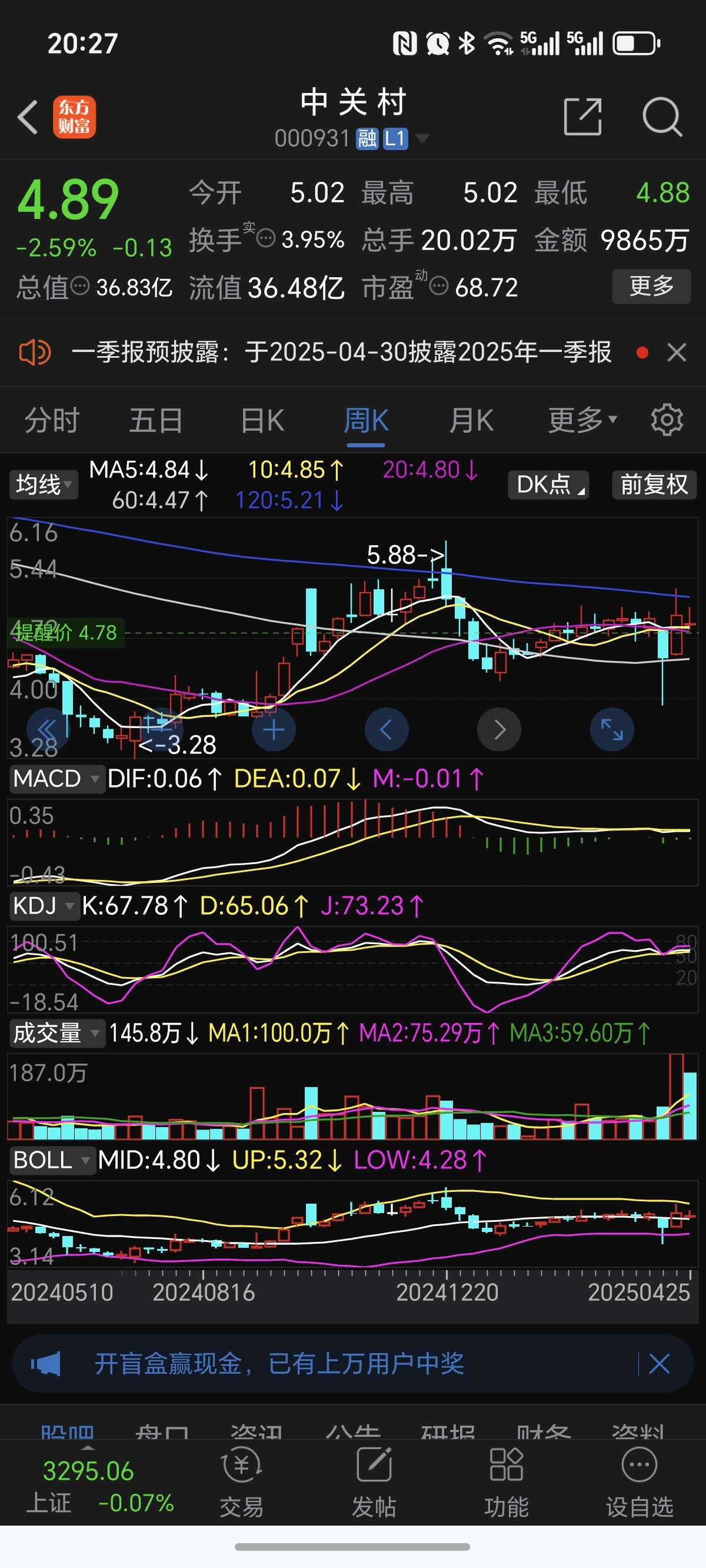This screenshot has height=1568, width=706.
Task: Open the 一季报预披露 announcement text
Action: 341,353
